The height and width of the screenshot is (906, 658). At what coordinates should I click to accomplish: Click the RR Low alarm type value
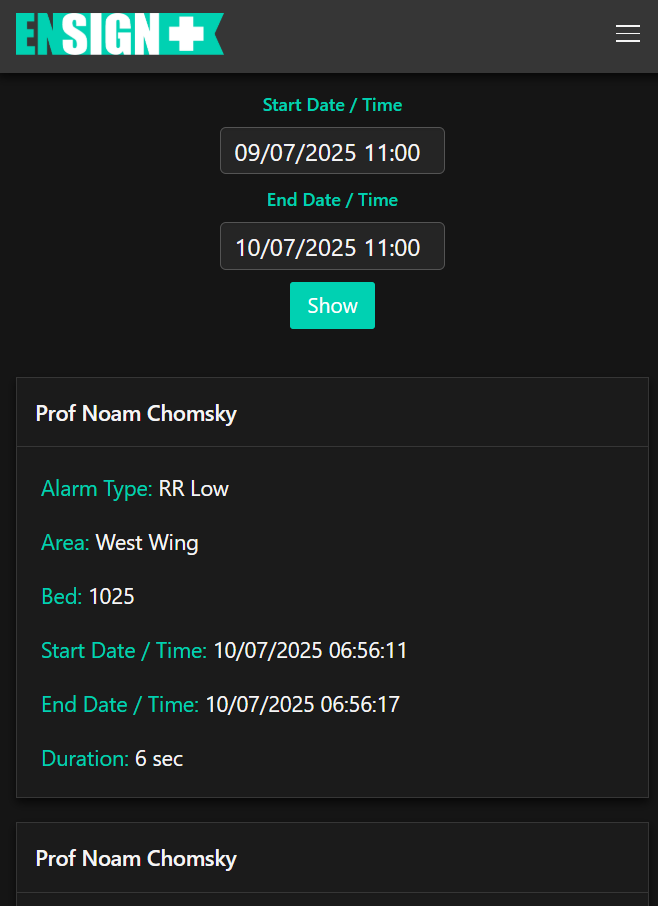pos(193,489)
